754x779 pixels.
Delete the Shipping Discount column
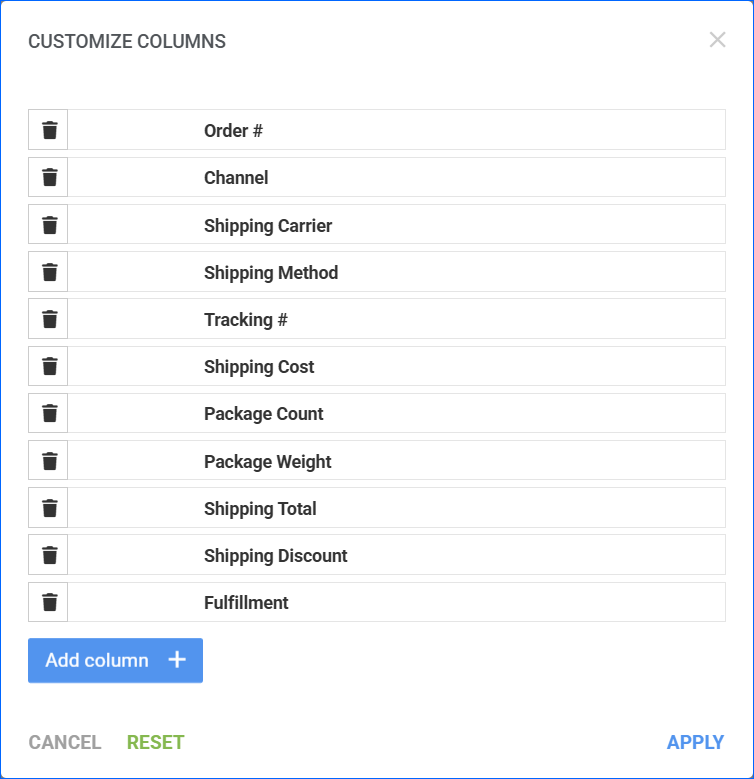point(49,555)
